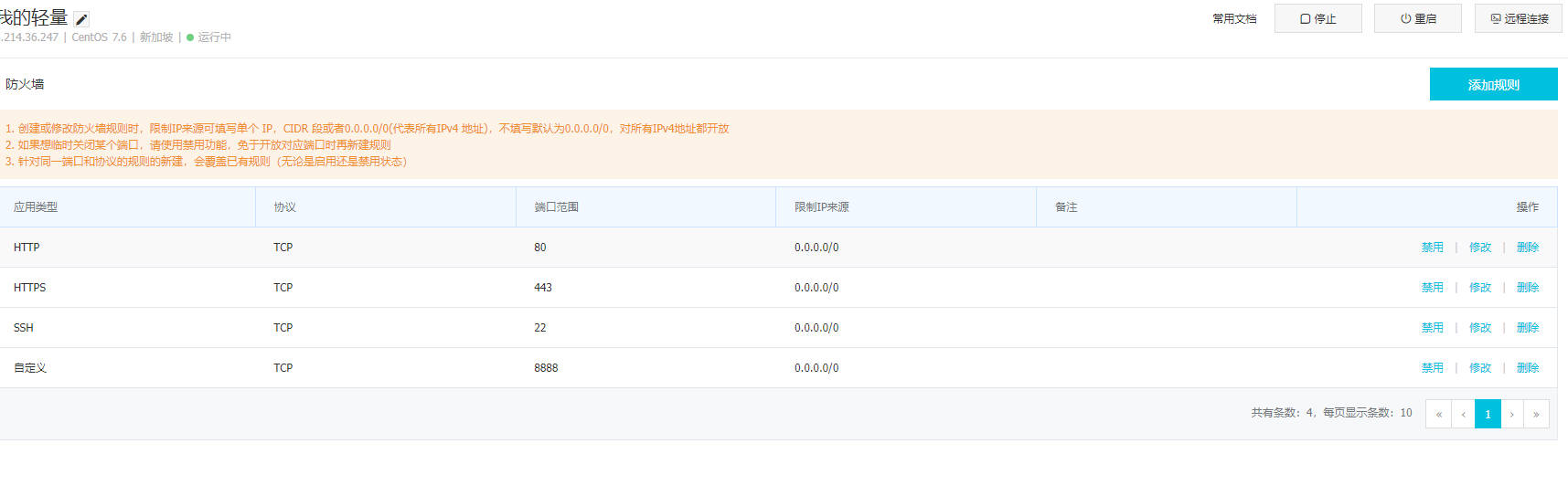Click the 重启 restart button
The height and width of the screenshot is (496, 1568).
pos(1417,18)
